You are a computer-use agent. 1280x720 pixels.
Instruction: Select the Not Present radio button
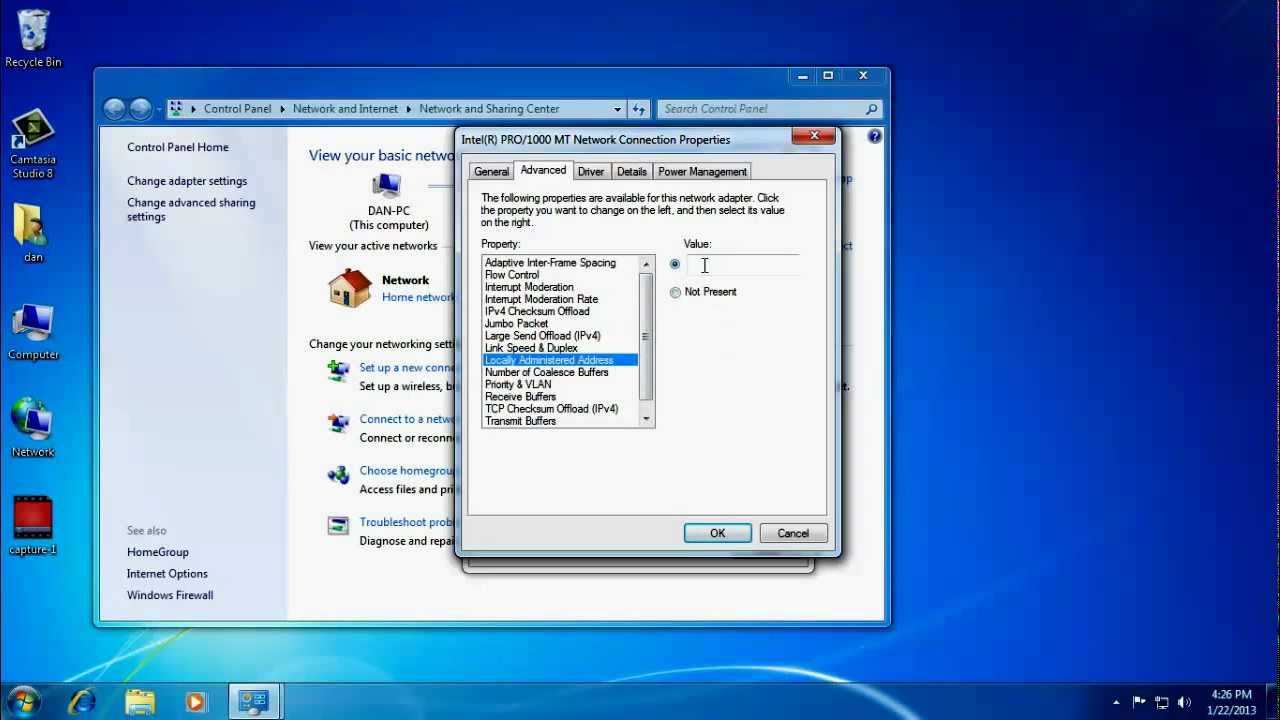675,292
